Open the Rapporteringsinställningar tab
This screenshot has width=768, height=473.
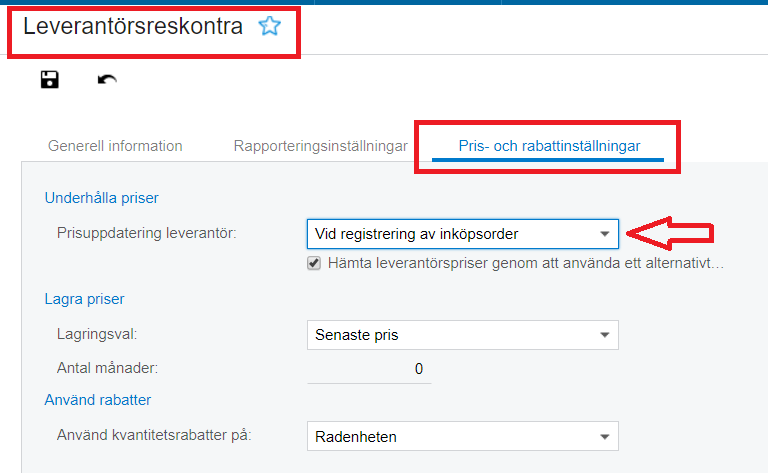pyautogui.click(x=320, y=146)
